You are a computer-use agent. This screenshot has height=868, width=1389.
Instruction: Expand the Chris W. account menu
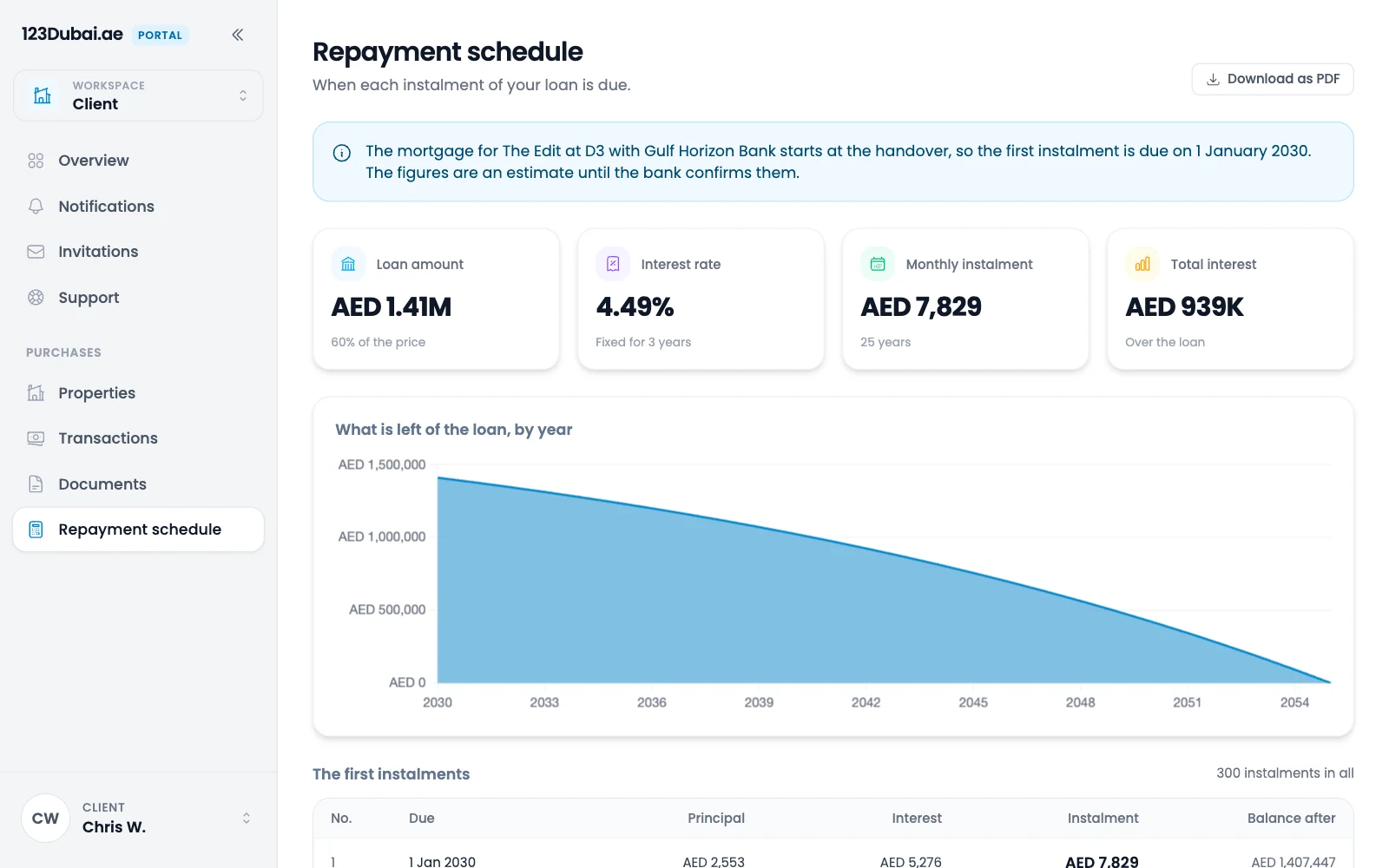138,818
